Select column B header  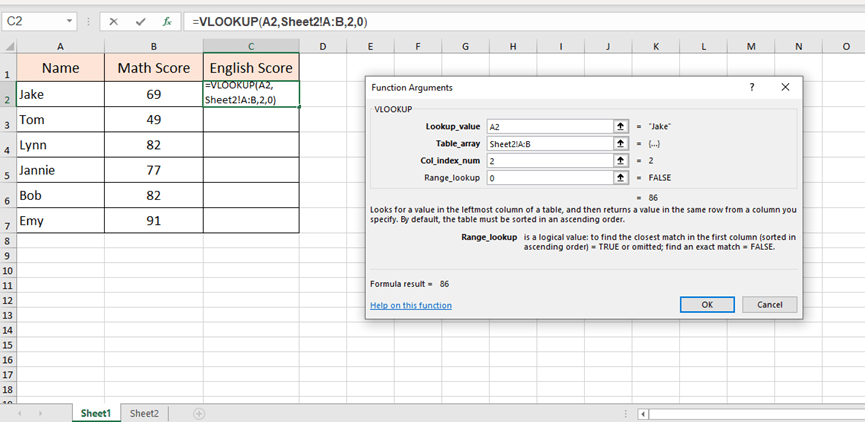pos(153,47)
